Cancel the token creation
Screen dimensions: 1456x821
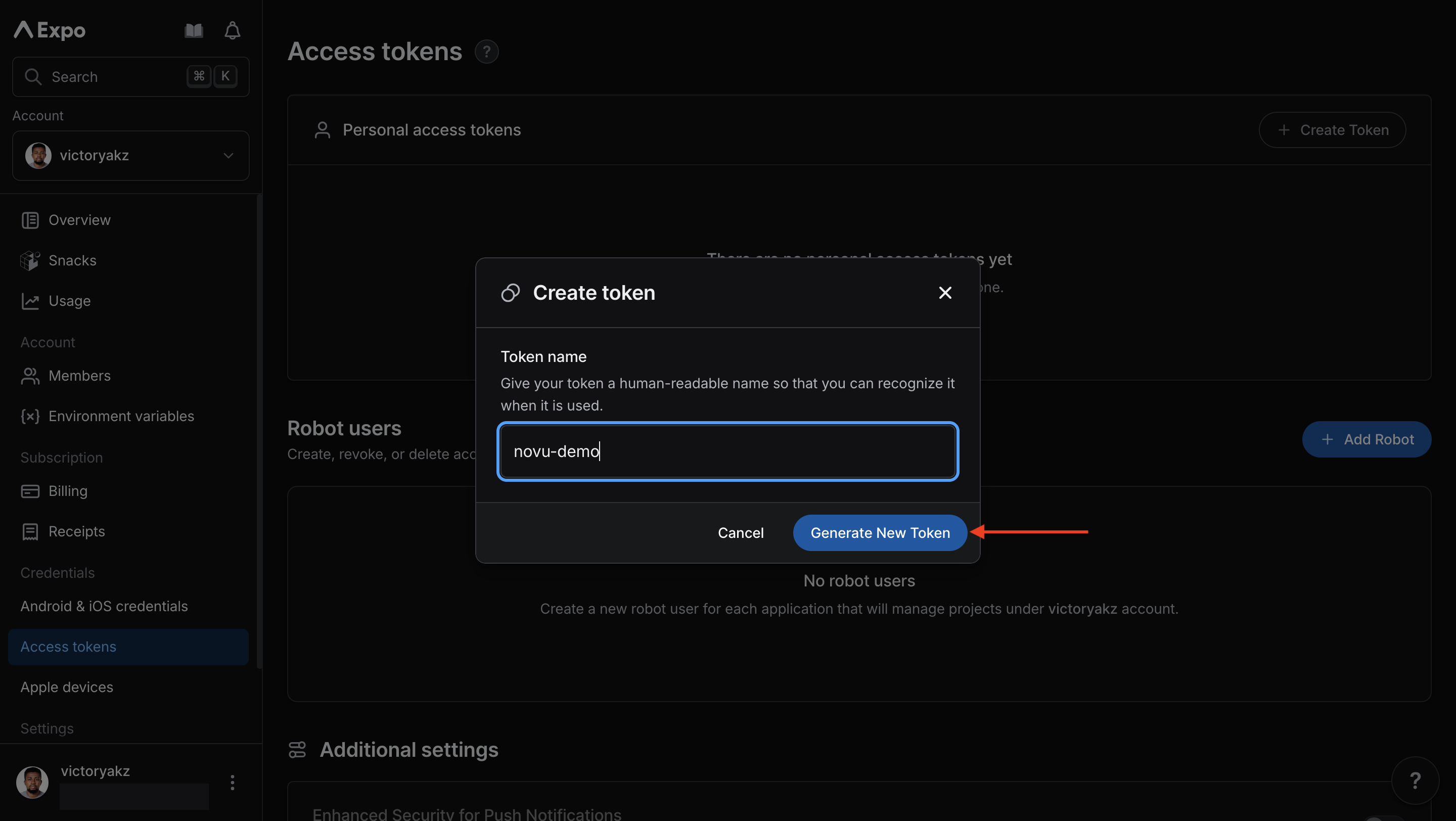pyautogui.click(x=741, y=532)
